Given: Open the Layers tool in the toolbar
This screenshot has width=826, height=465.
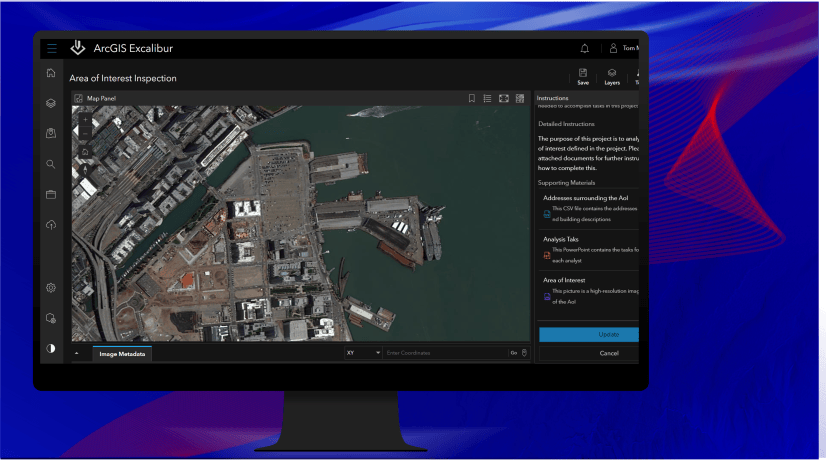Looking at the screenshot, I should coord(612,77).
